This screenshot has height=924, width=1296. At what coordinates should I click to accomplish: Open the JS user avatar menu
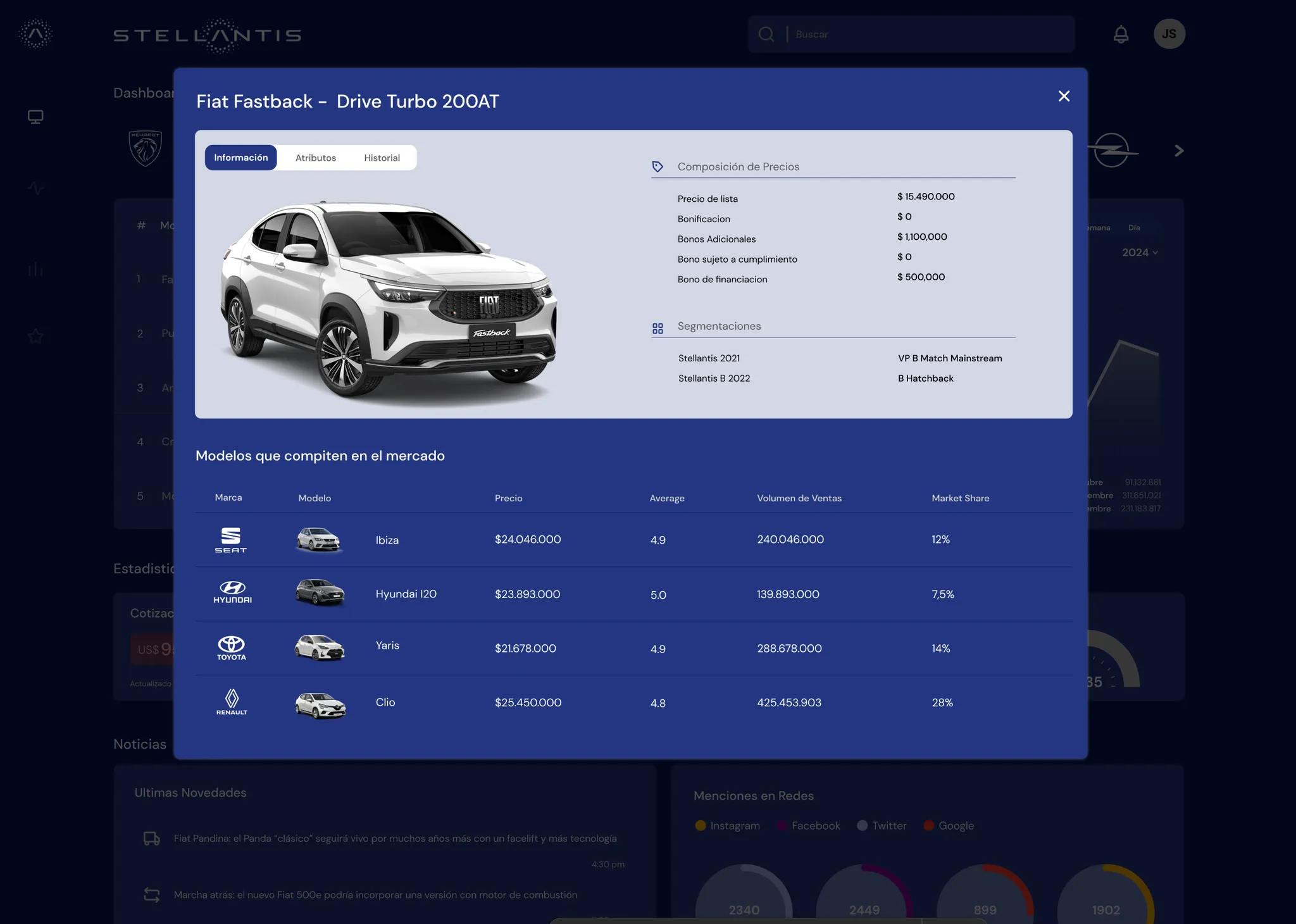coord(1169,34)
